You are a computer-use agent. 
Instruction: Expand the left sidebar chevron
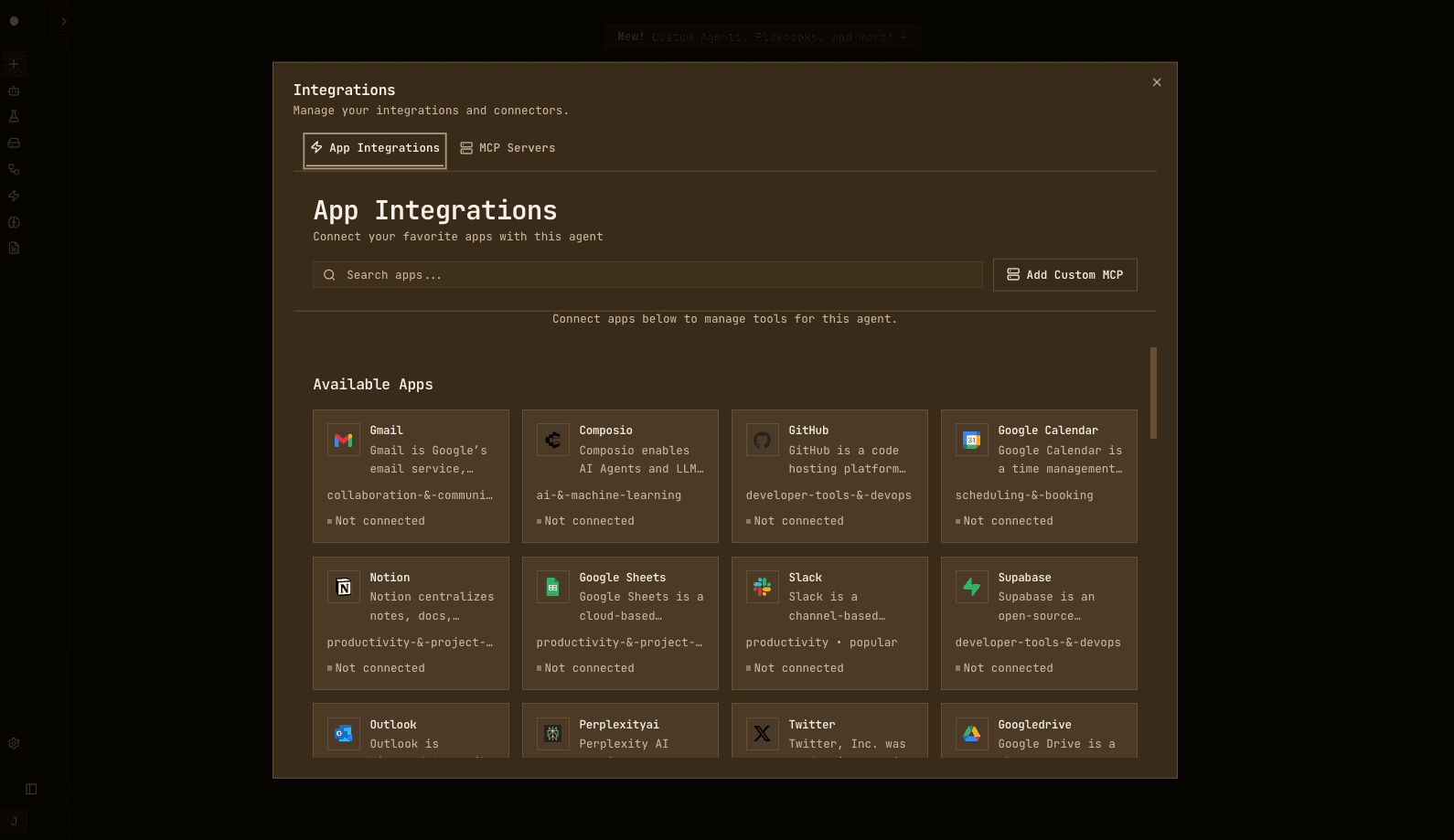tap(64, 21)
